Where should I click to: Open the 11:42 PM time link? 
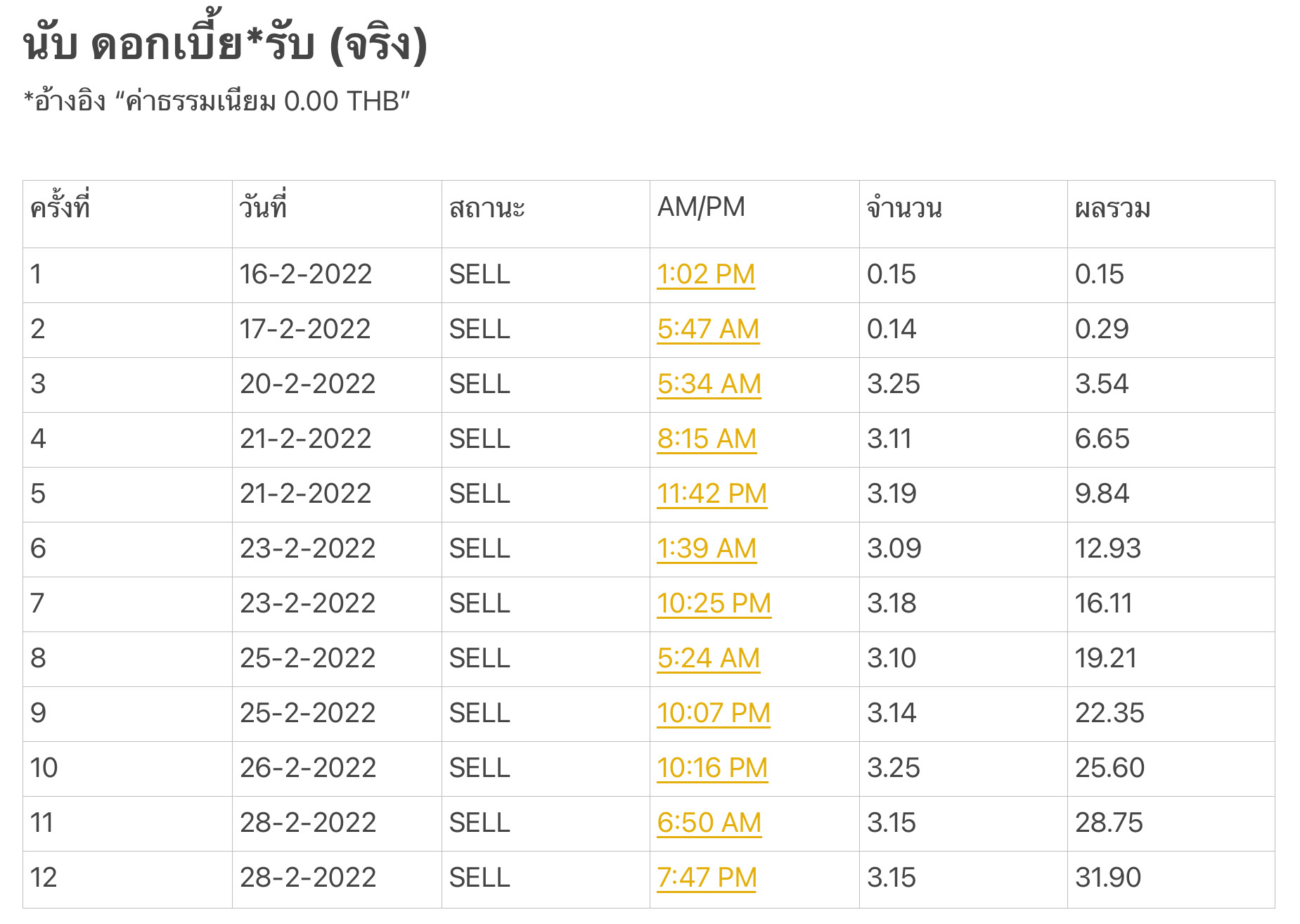coord(712,494)
